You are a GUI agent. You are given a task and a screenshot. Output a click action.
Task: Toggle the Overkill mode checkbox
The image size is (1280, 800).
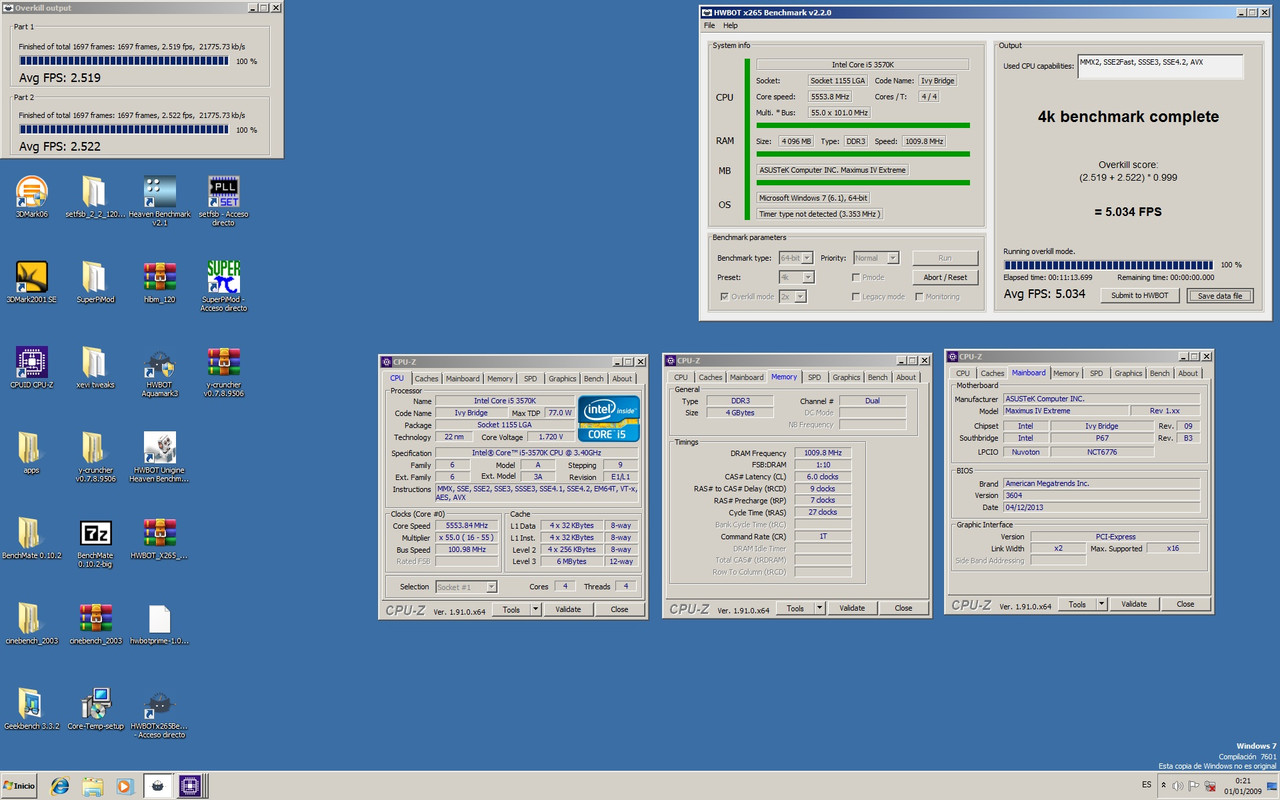click(x=725, y=296)
